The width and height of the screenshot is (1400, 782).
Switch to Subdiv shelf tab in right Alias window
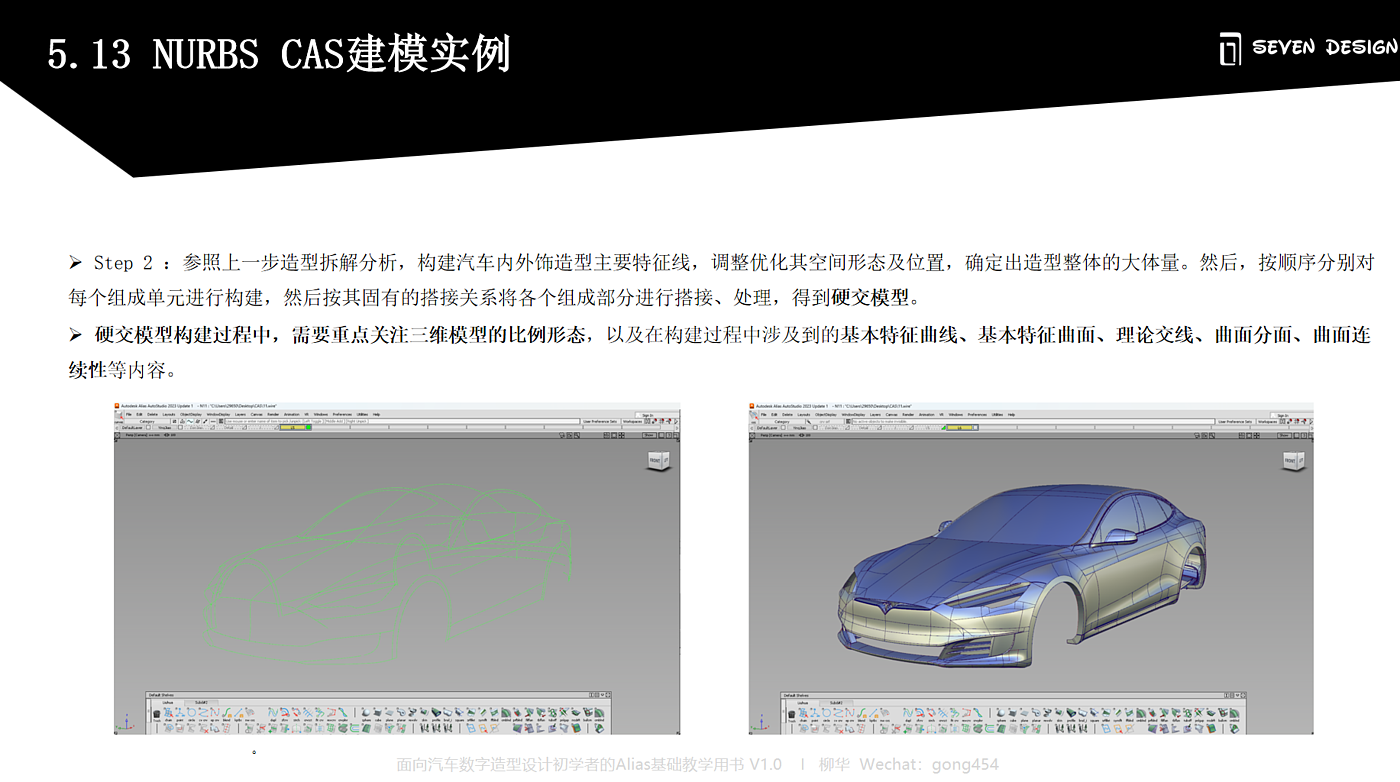[837, 703]
